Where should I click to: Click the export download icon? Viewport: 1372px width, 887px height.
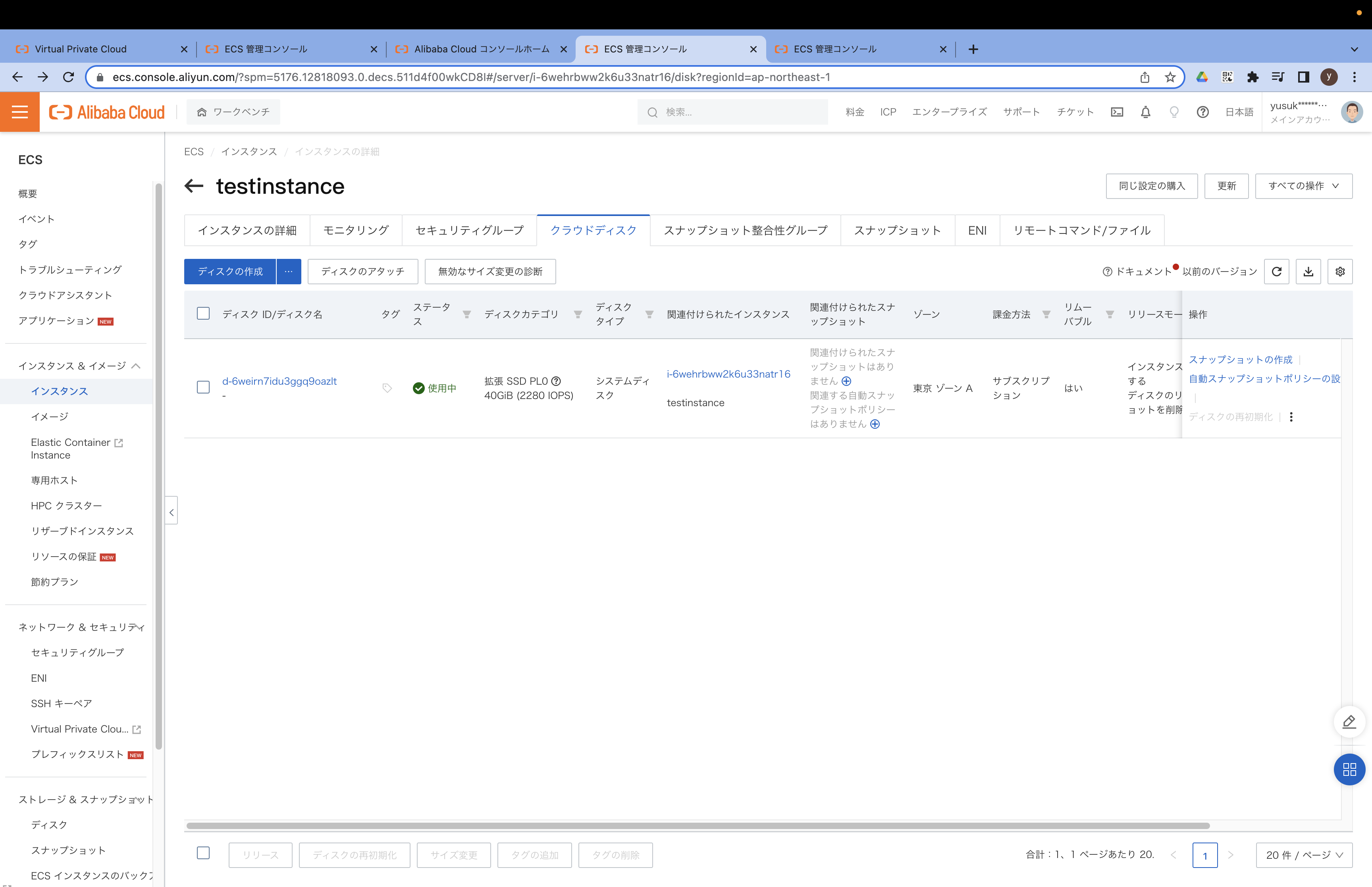pyautogui.click(x=1308, y=271)
